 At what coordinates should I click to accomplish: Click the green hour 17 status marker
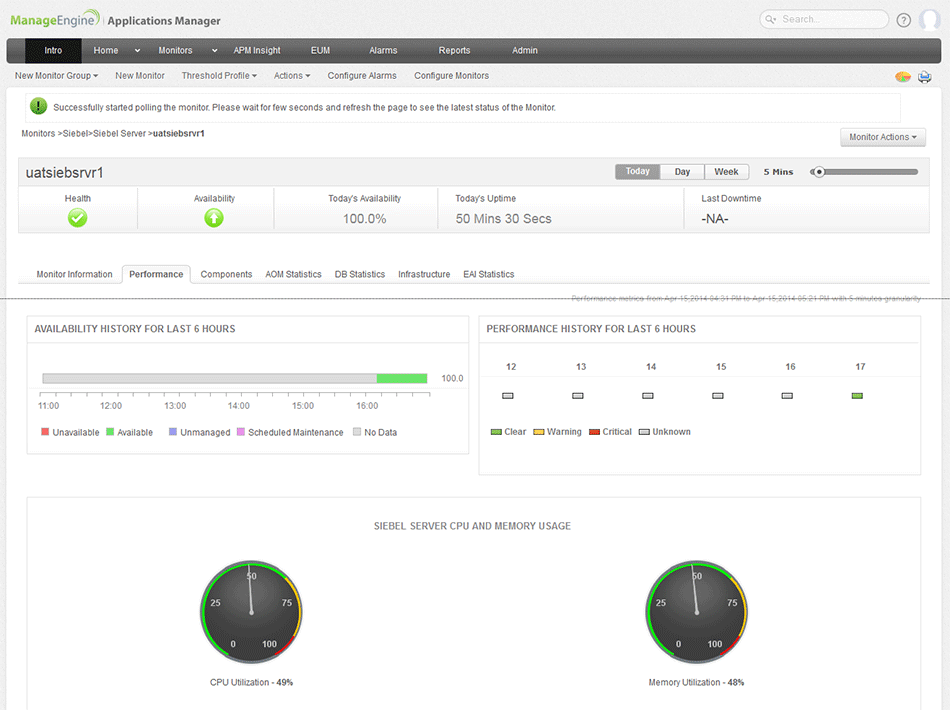pyautogui.click(x=857, y=396)
